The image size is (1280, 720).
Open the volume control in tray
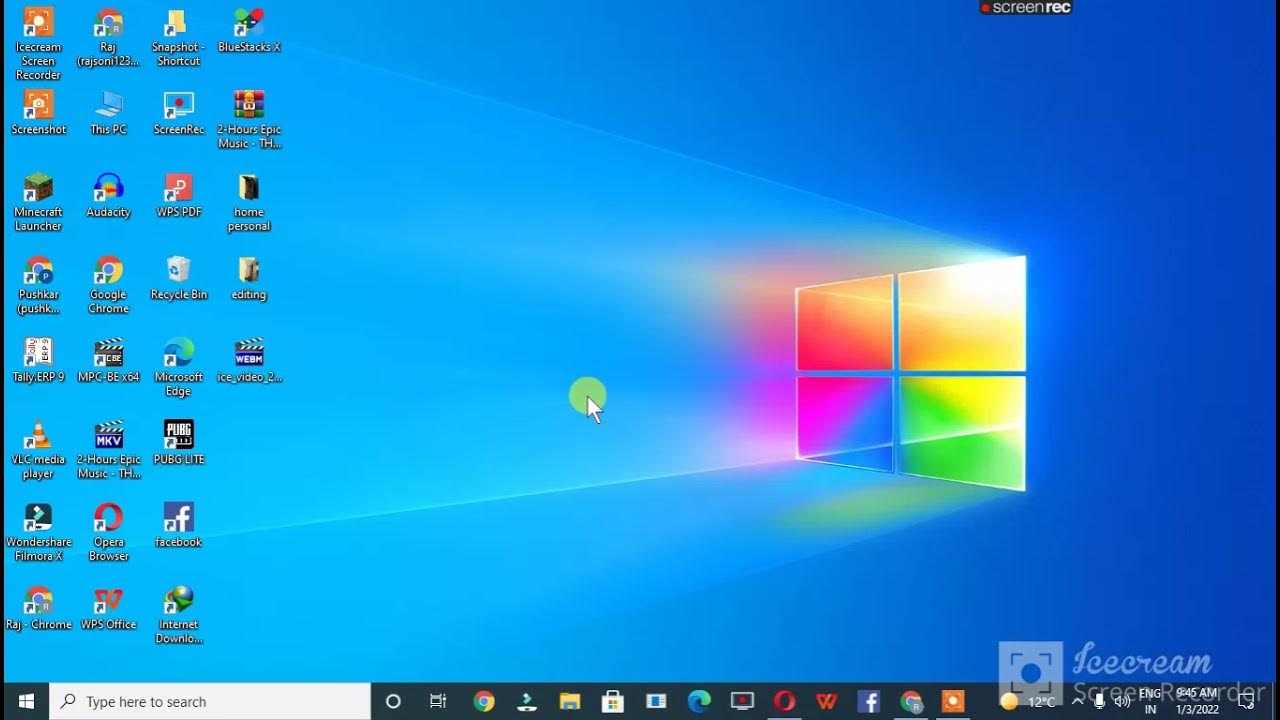pyautogui.click(x=1122, y=702)
